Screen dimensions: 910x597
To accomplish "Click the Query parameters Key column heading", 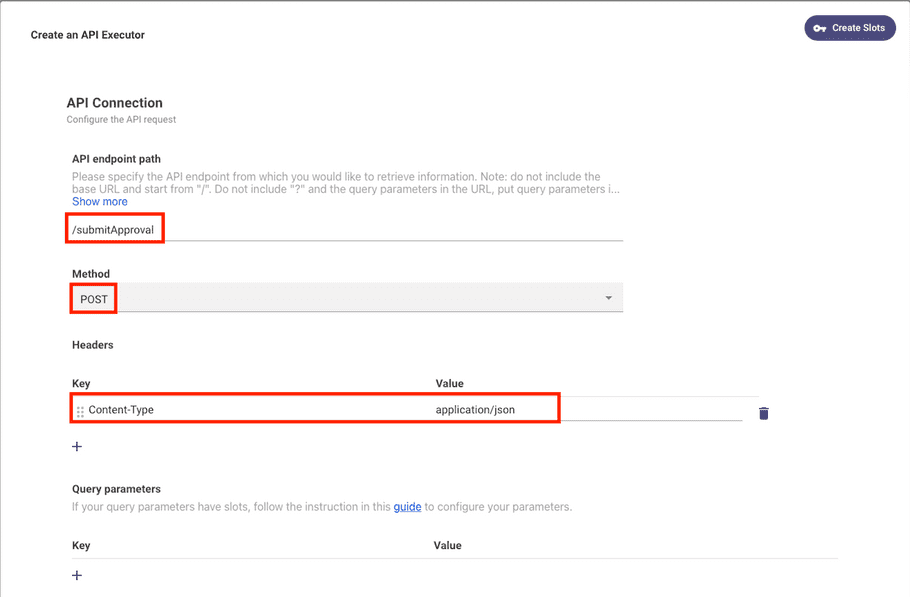I will click(81, 545).
